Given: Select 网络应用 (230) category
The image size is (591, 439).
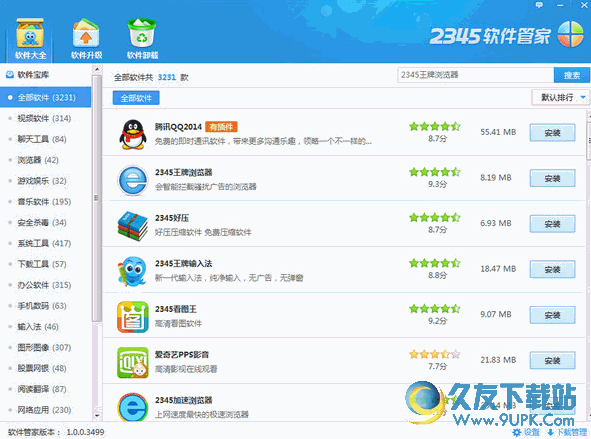Looking at the screenshot, I should (x=46, y=410).
